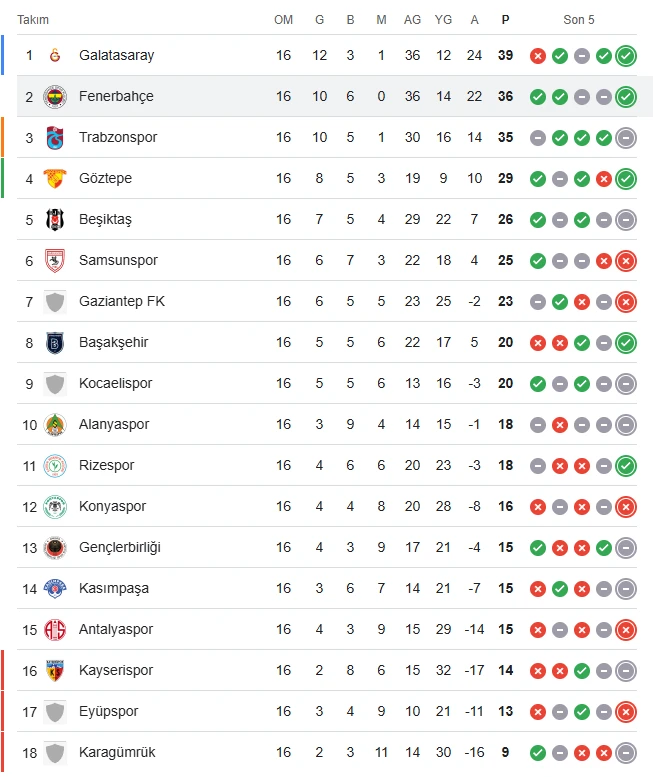
Task: Click the Kayserispor club crest
Action: coord(55,671)
